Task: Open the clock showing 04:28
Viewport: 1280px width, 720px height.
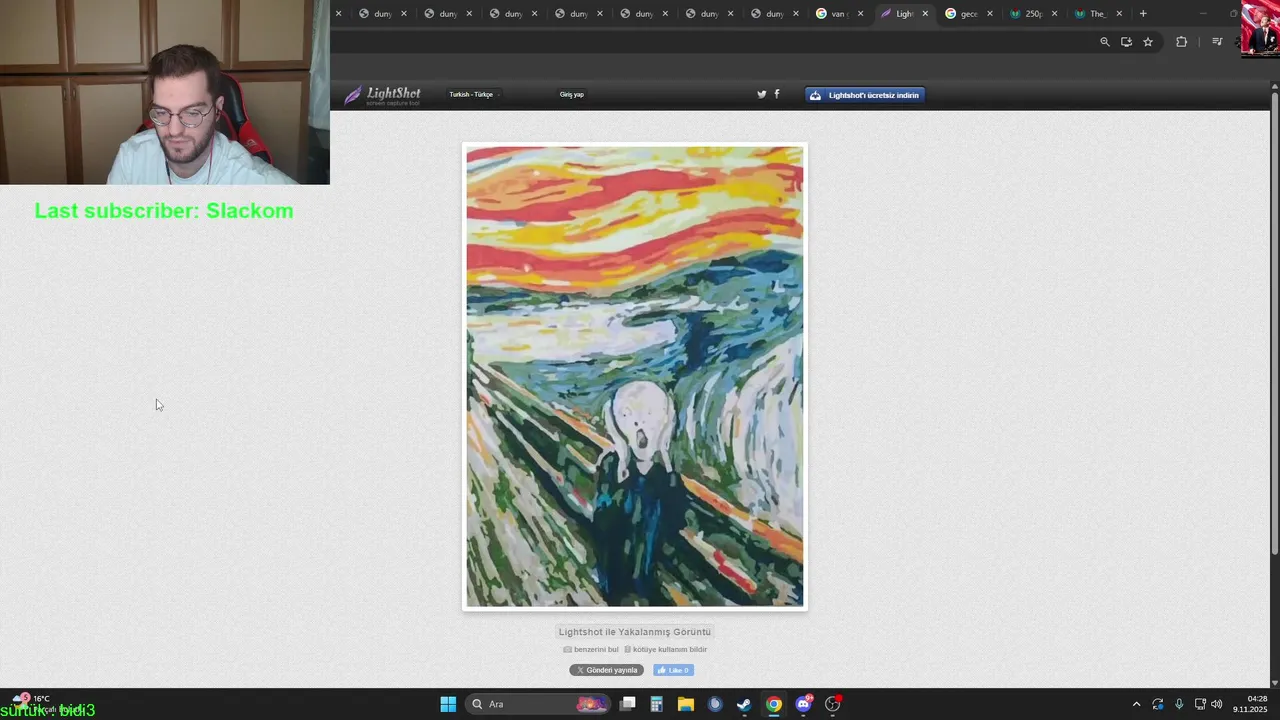Action: (x=1251, y=704)
